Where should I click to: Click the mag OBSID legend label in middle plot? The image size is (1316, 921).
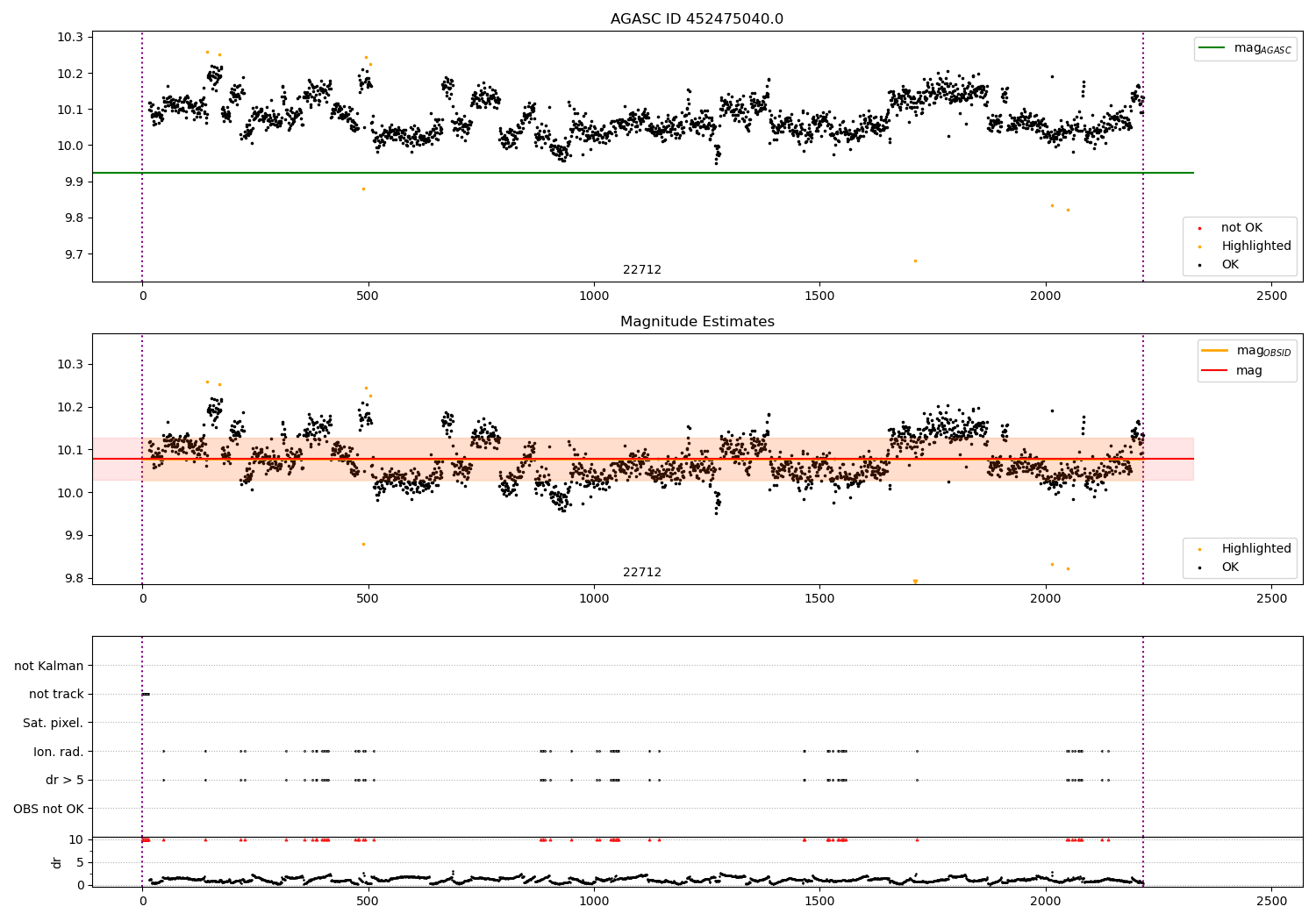(1264, 351)
